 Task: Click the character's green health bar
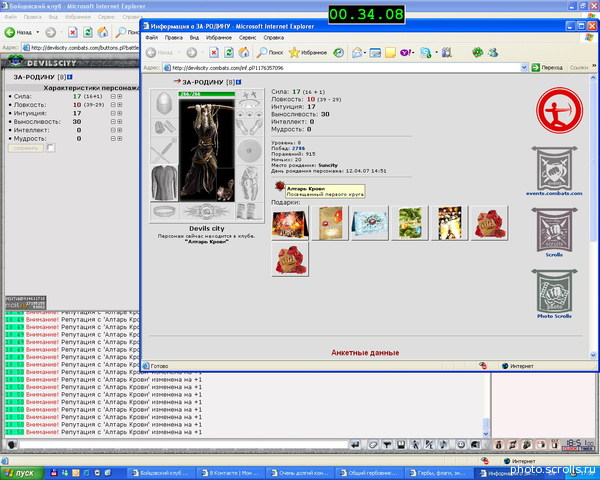pos(207,94)
